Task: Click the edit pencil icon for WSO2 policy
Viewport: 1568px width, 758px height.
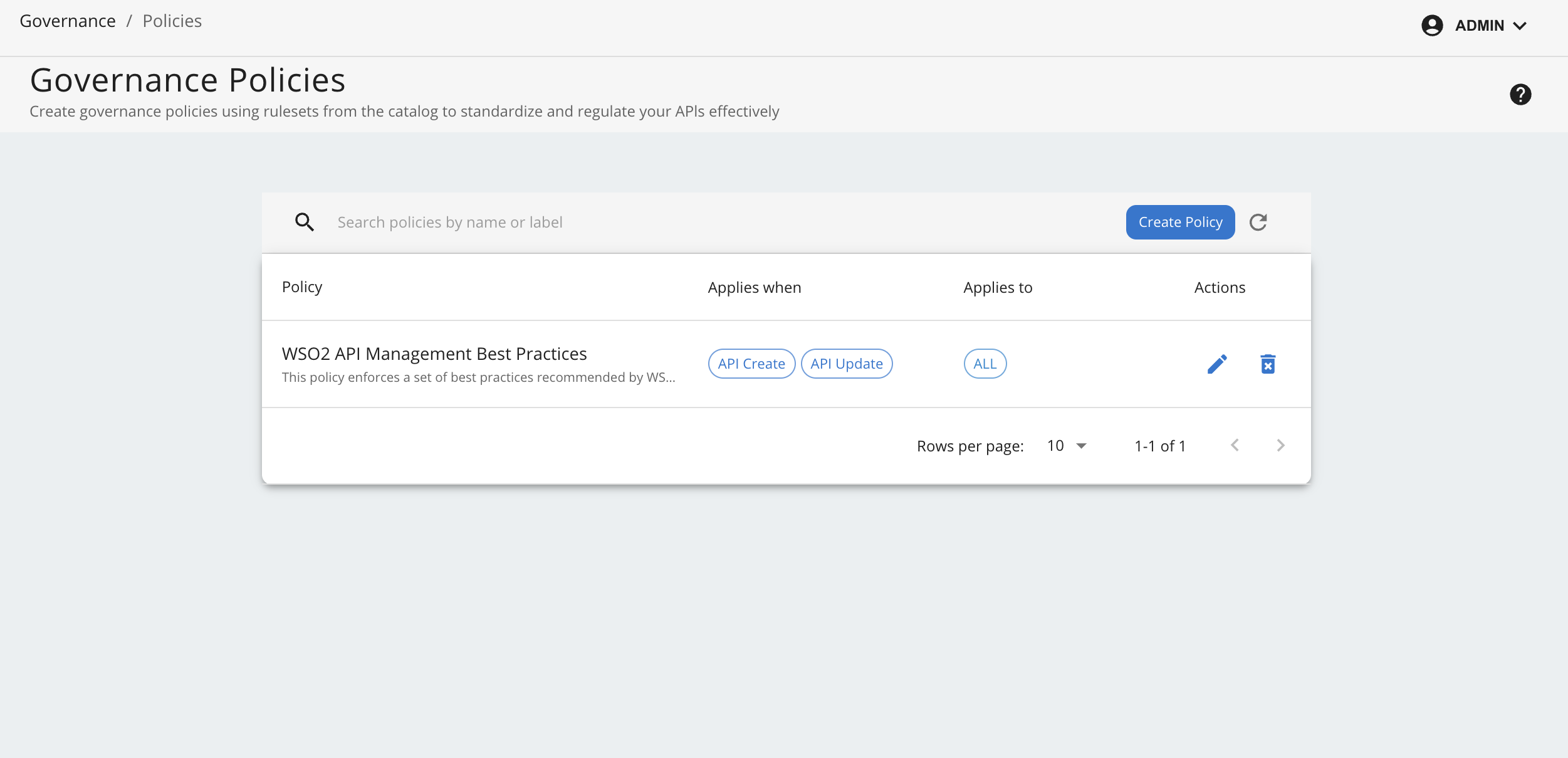Action: click(x=1216, y=364)
